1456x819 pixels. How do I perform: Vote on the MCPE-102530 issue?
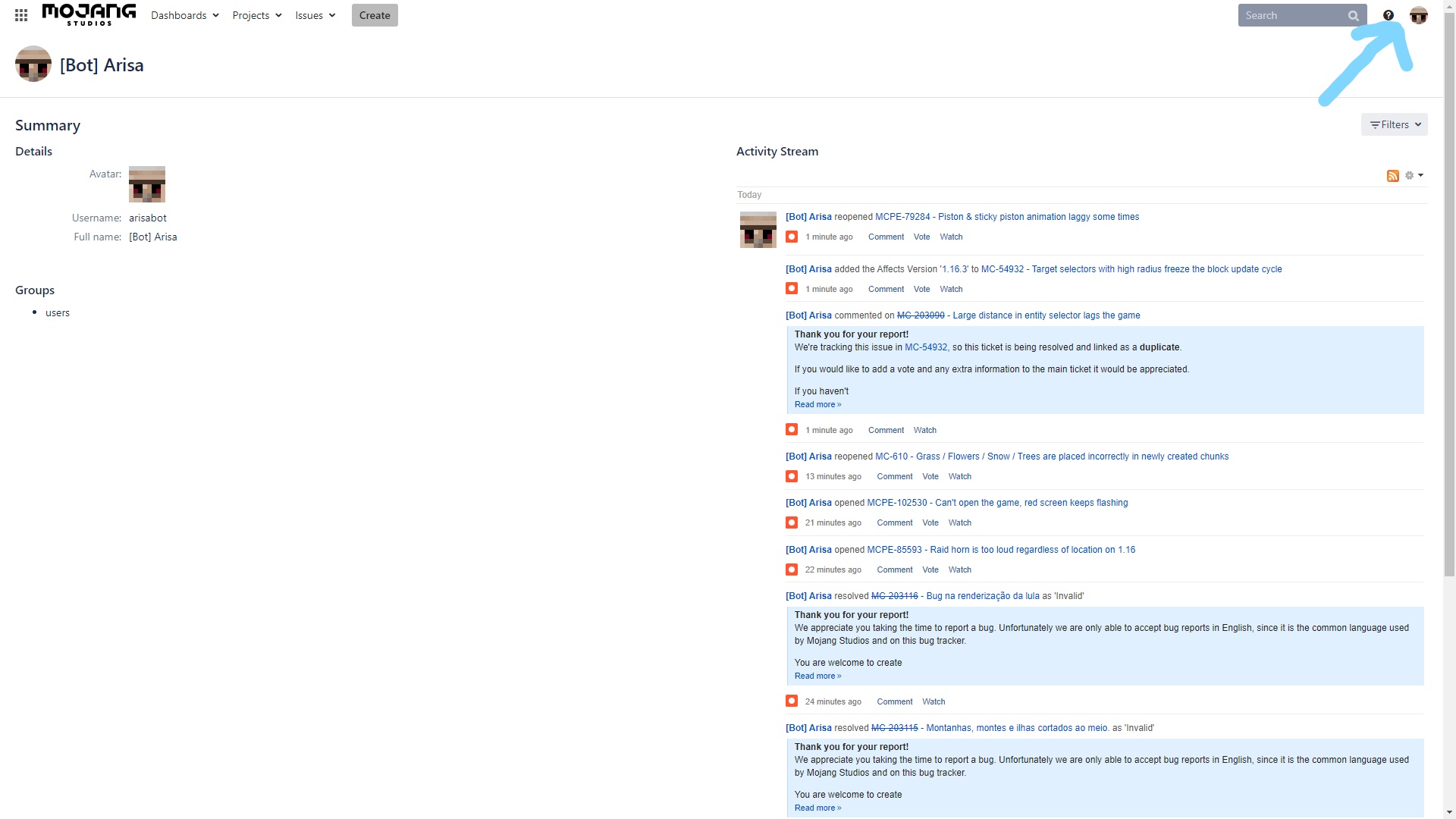coord(930,522)
